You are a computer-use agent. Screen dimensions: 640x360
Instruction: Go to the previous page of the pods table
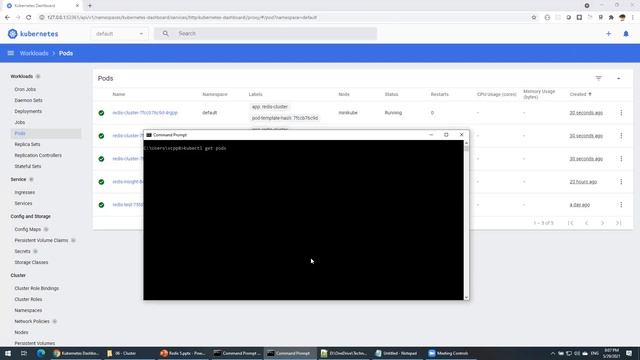coord(587,223)
